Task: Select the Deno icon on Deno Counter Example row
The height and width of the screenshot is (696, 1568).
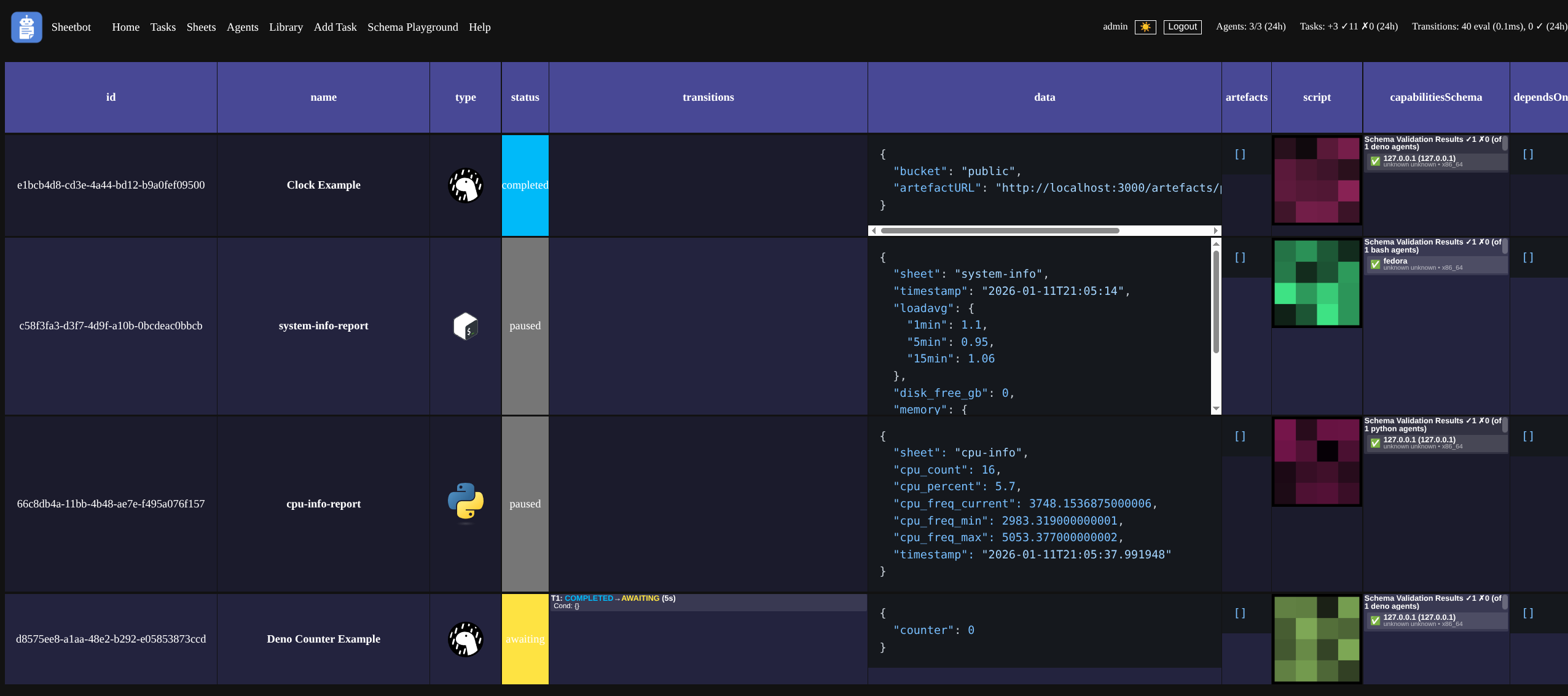Action: (x=465, y=639)
